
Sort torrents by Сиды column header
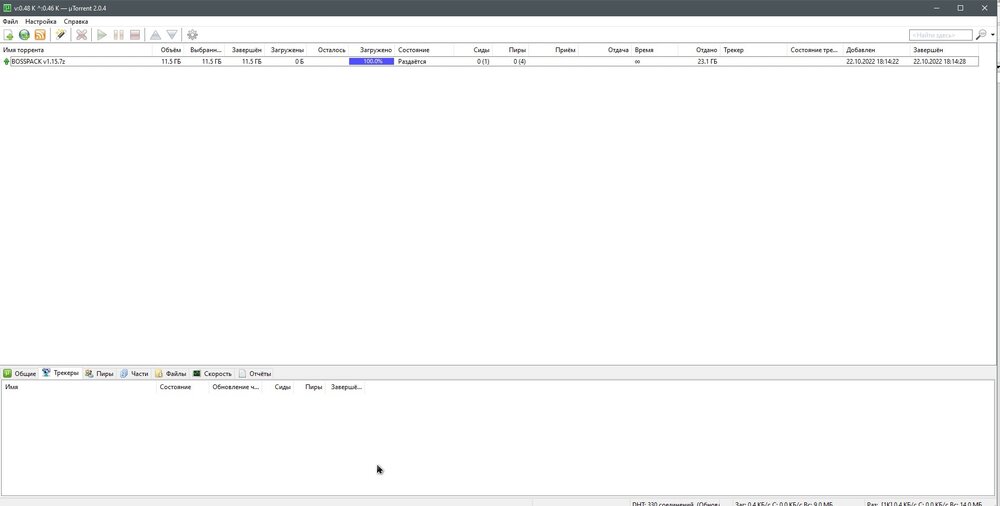point(473,50)
